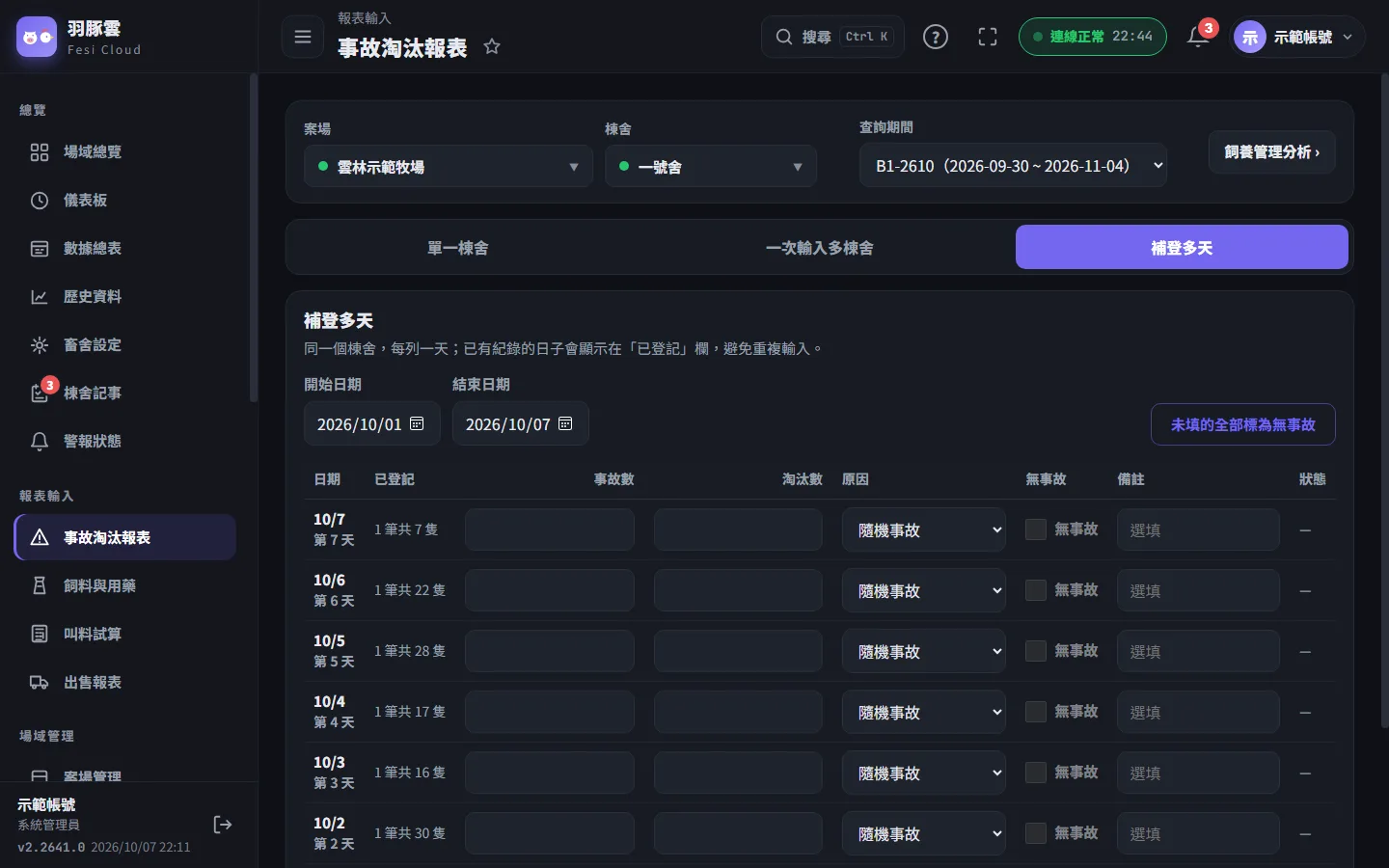Open 歷史資料 chart page
The image size is (1389, 868).
click(125, 296)
